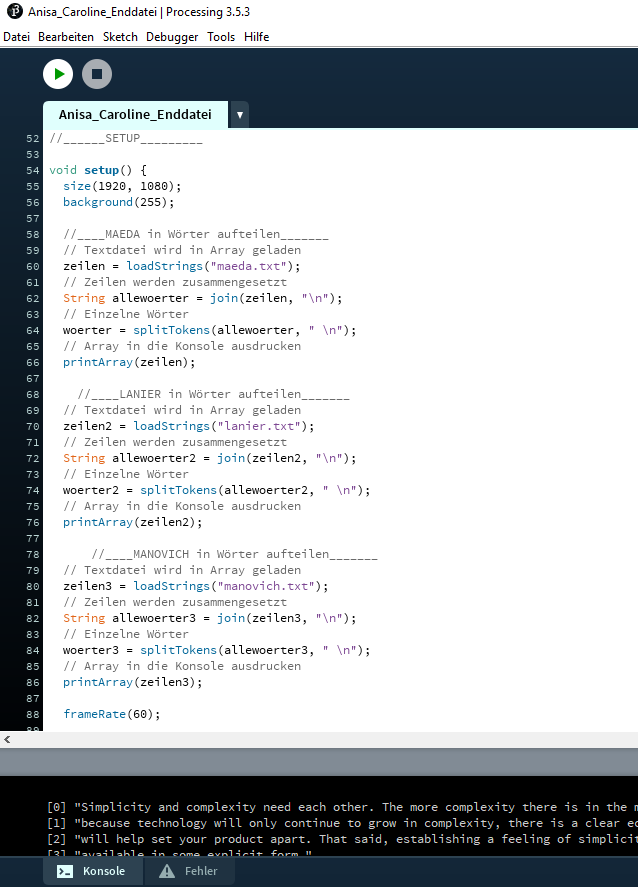Place cursor on 'void setup() {' line
This screenshot has width=638, height=887.
point(98,170)
